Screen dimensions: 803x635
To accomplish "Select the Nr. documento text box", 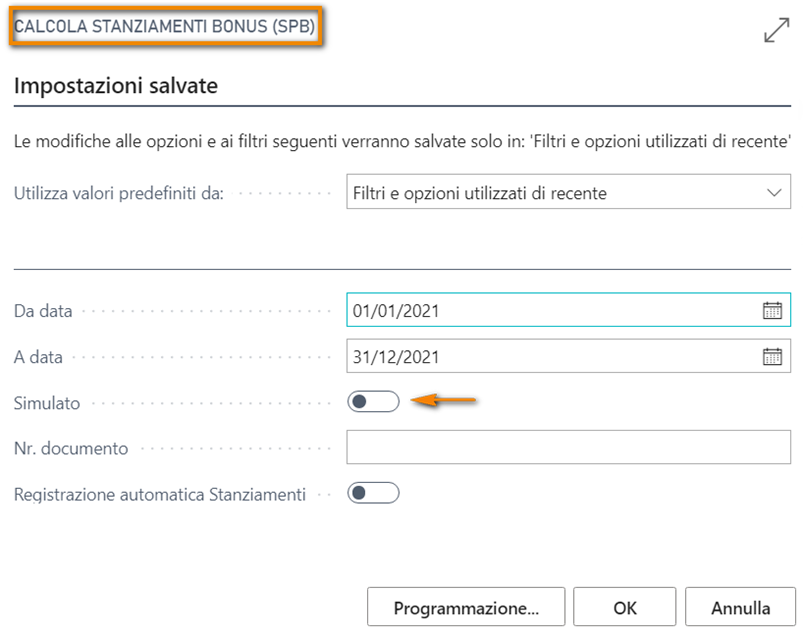I will coord(568,448).
